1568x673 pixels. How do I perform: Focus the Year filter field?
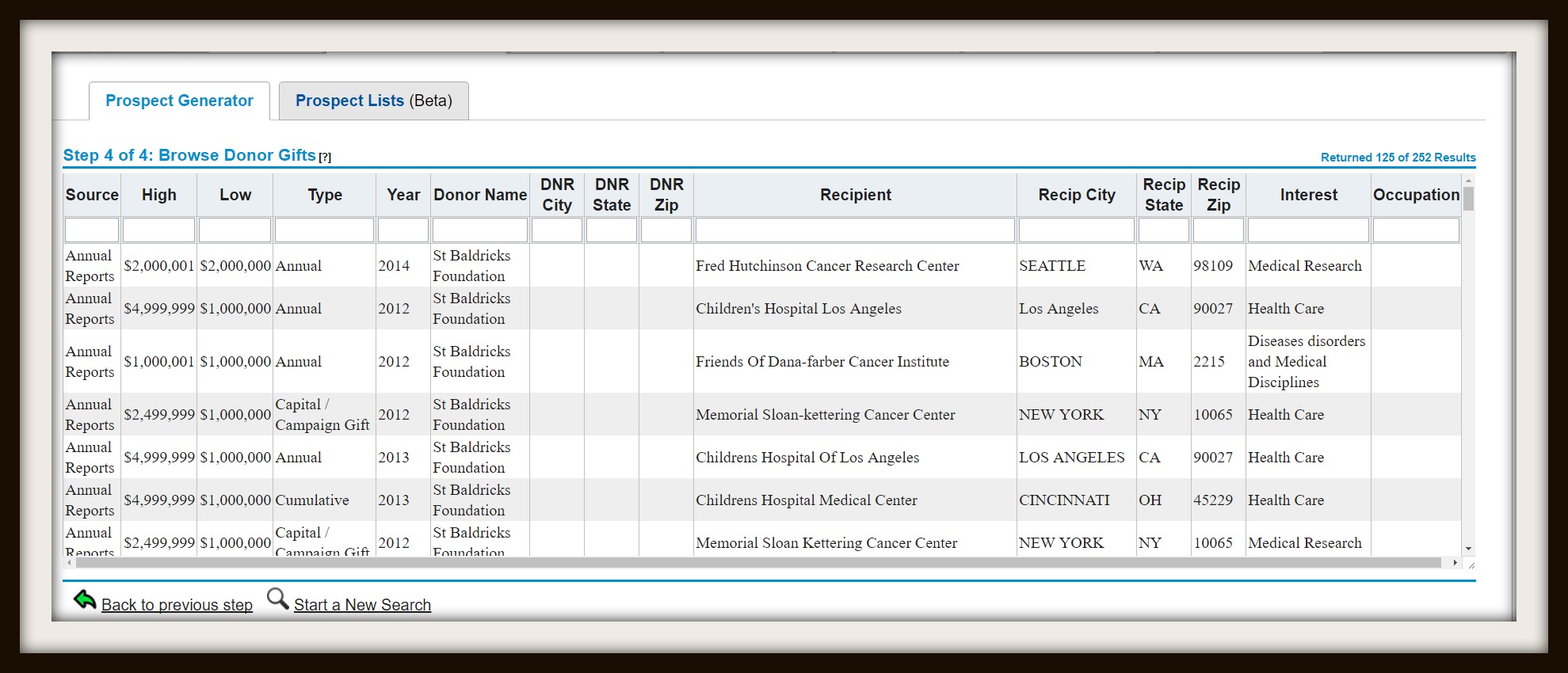403,230
